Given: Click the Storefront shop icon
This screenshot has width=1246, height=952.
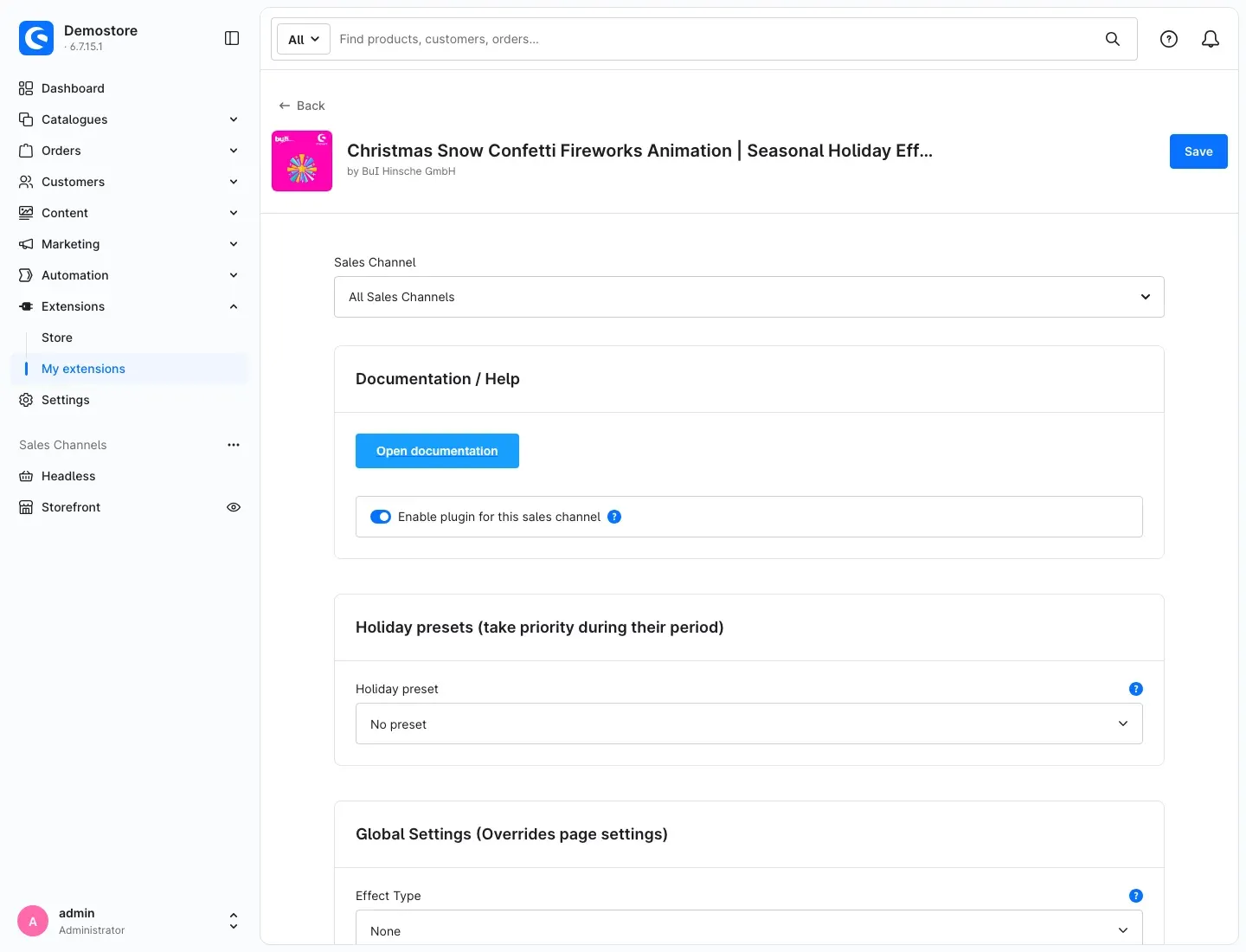Looking at the screenshot, I should (26, 507).
